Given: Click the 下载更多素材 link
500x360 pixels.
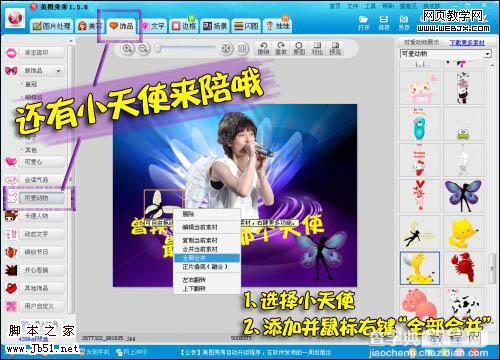Looking at the screenshot, I should [467, 43].
